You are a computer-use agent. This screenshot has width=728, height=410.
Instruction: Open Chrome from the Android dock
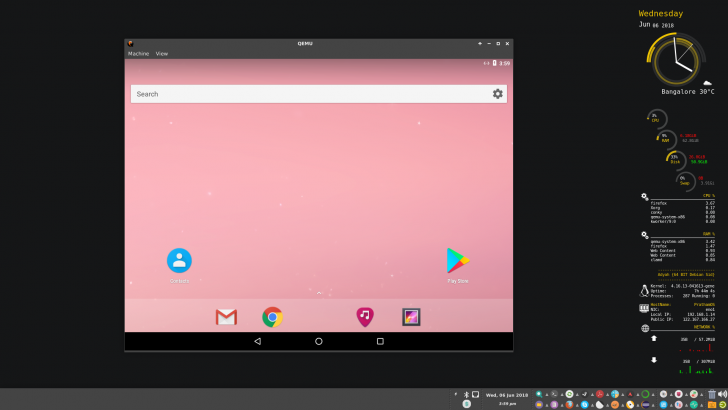click(273, 317)
